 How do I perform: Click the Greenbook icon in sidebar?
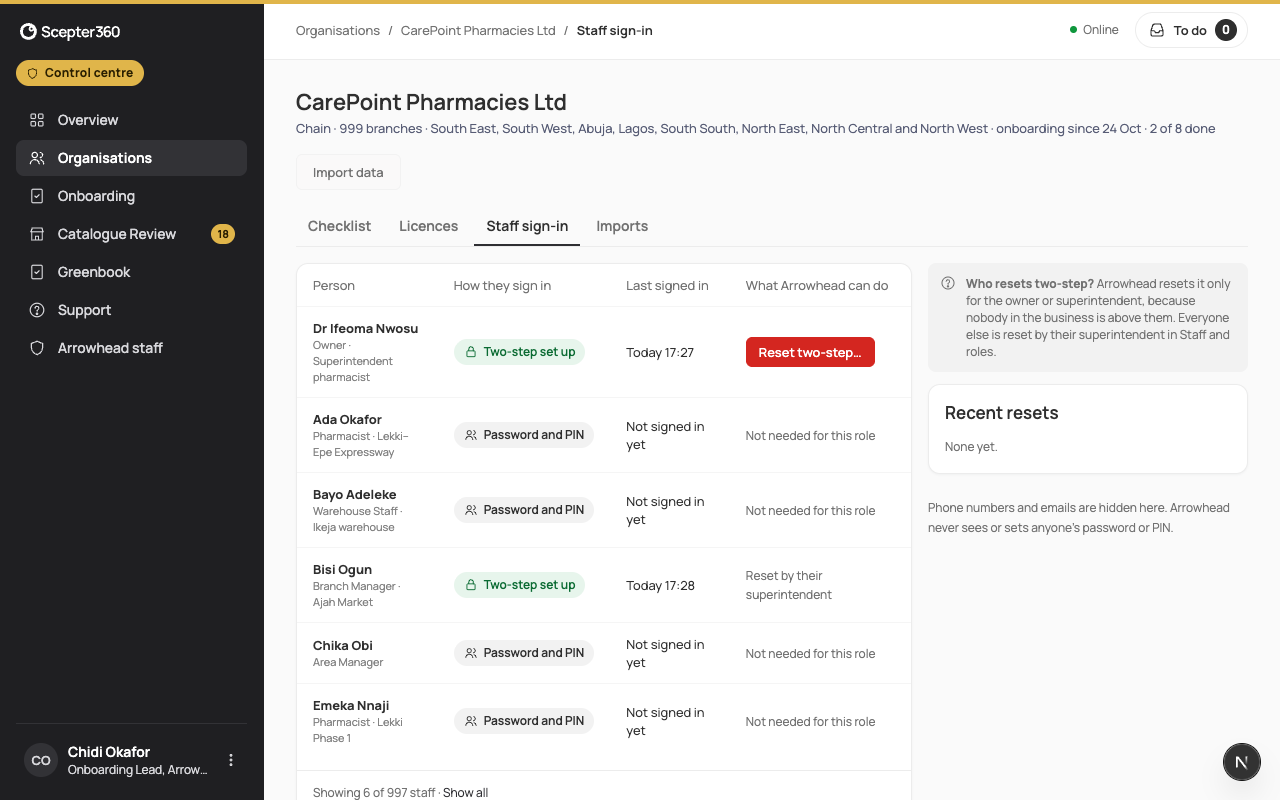(x=37, y=272)
